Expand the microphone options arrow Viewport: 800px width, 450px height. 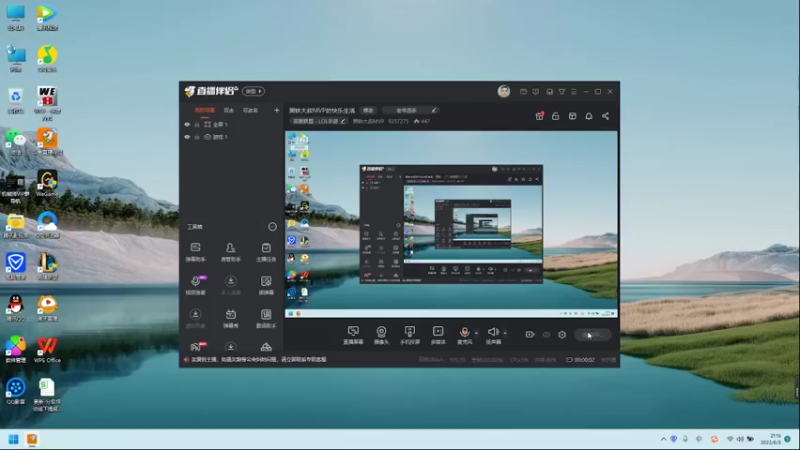(x=477, y=333)
